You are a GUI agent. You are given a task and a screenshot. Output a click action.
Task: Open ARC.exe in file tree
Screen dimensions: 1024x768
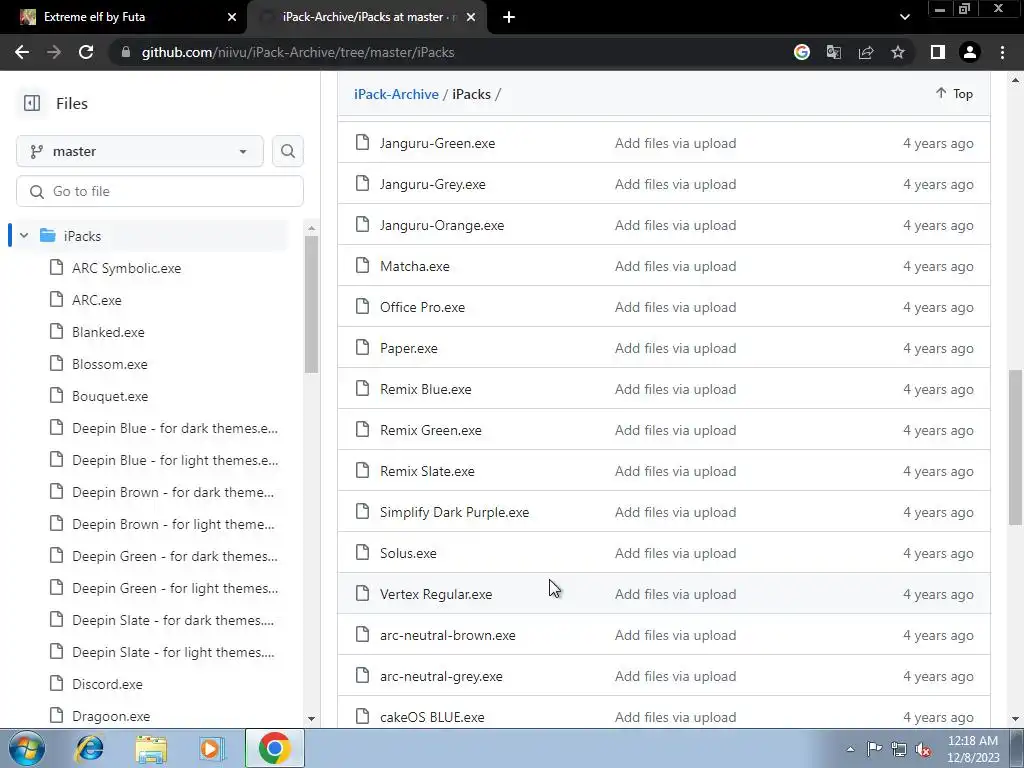97,300
